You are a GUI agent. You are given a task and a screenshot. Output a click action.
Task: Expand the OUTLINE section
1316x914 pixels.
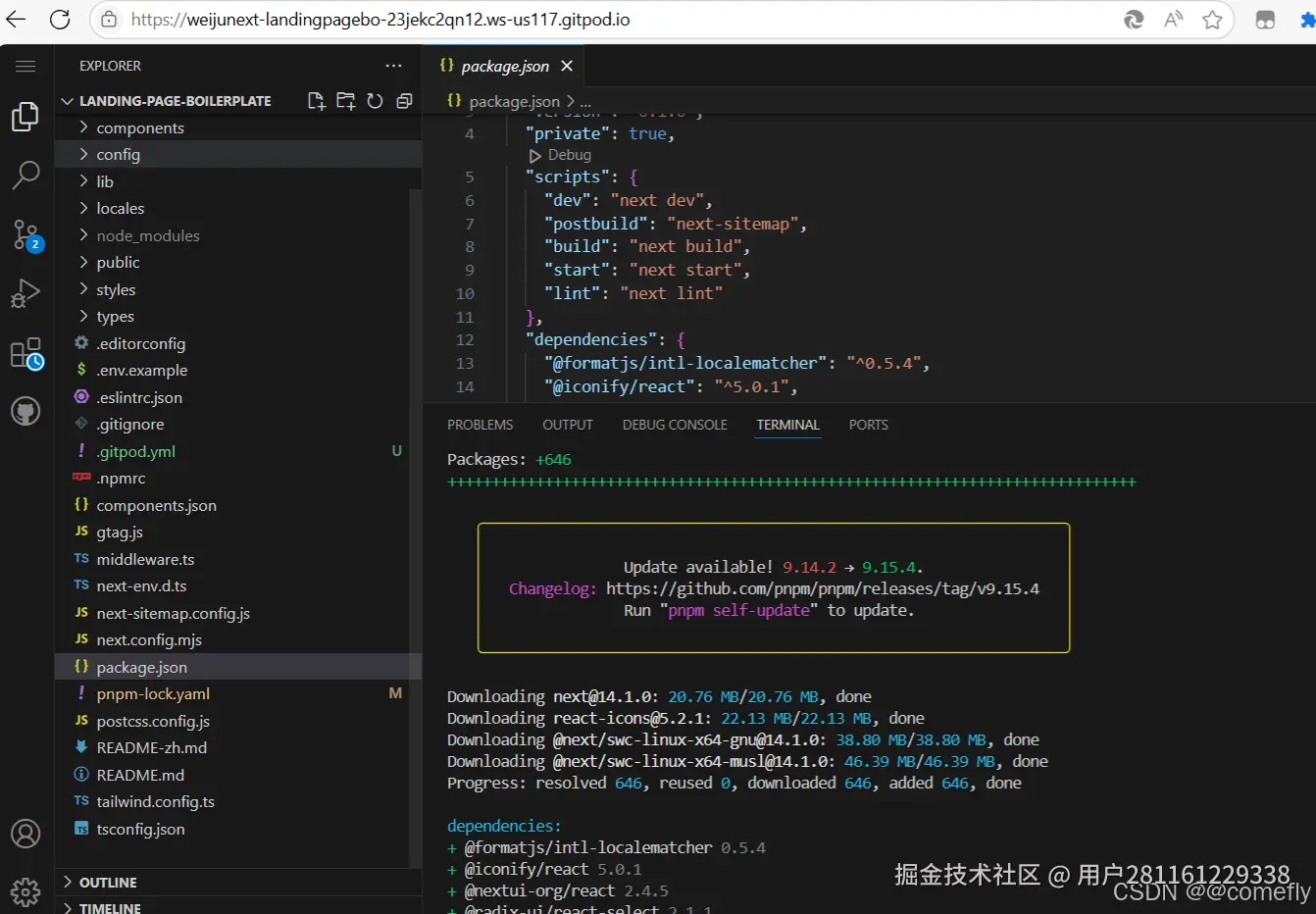108,883
